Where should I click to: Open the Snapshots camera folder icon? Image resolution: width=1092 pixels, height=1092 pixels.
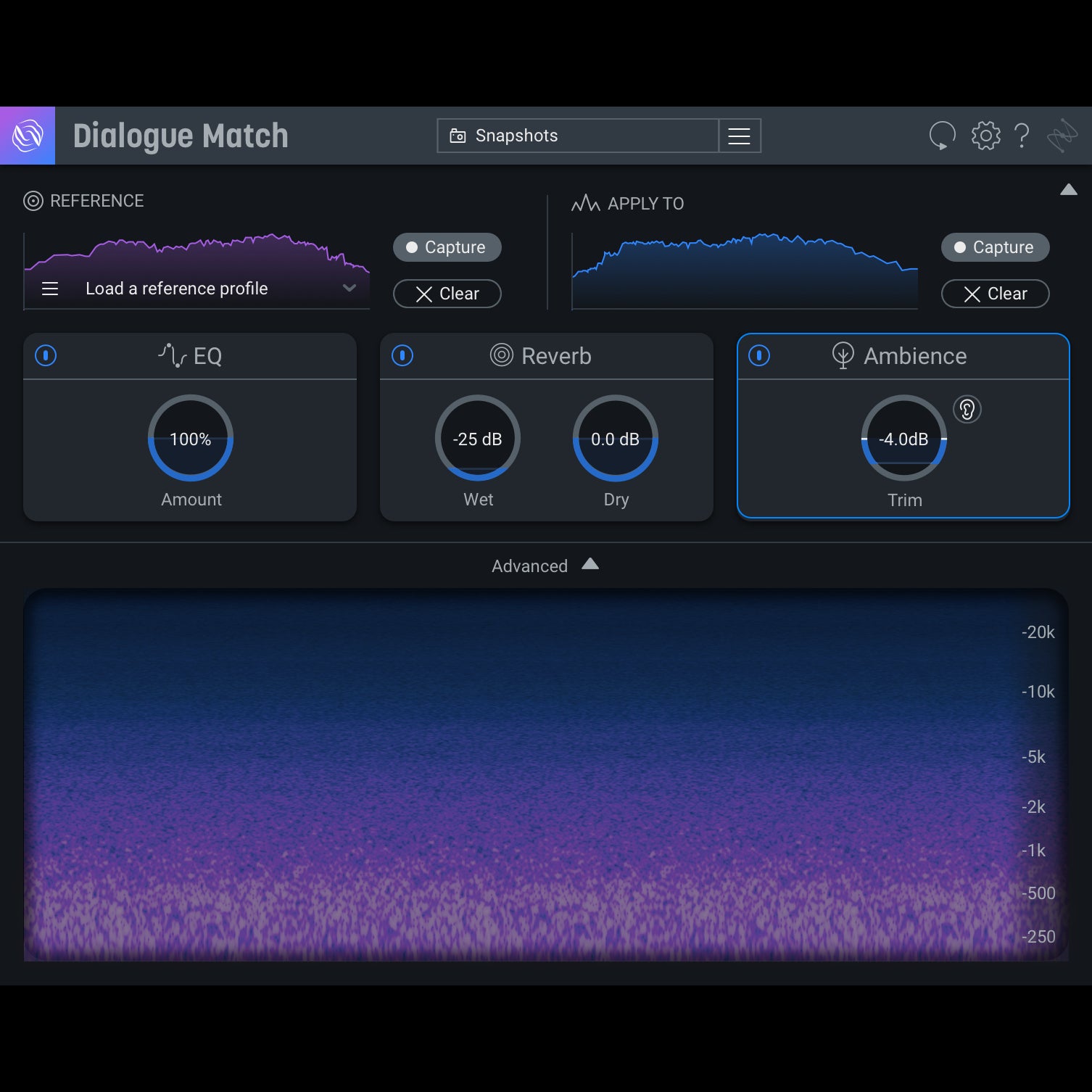tap(458, 136)
